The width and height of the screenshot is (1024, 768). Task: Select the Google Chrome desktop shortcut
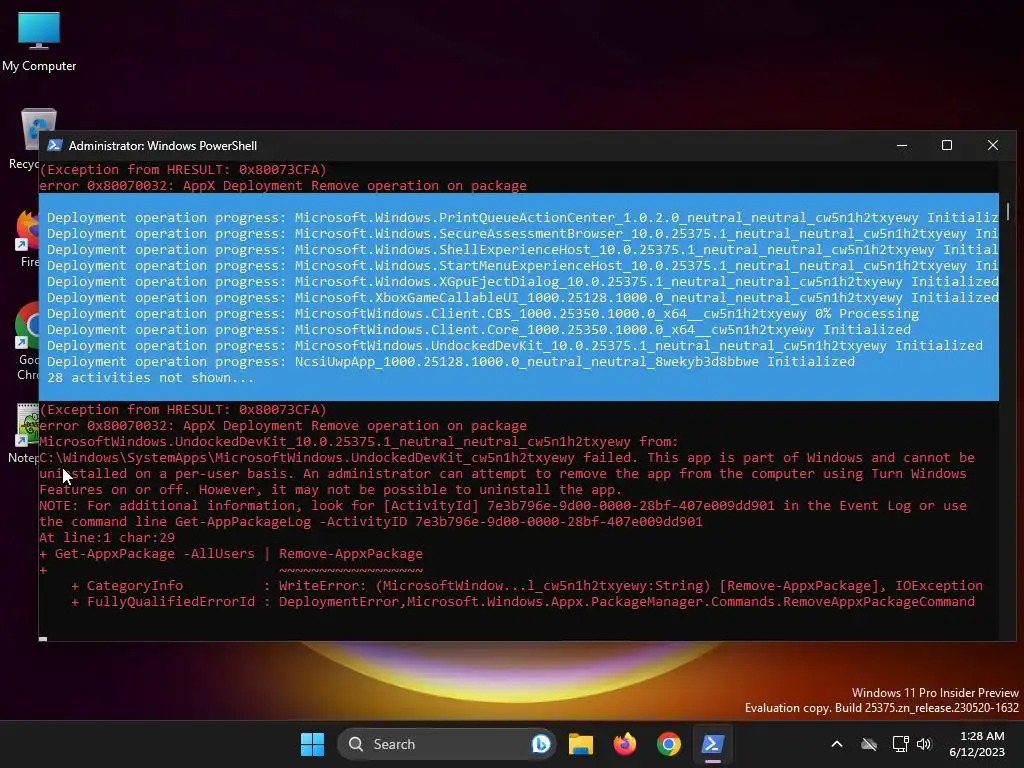pyautogui.click(x=27, y=340)
